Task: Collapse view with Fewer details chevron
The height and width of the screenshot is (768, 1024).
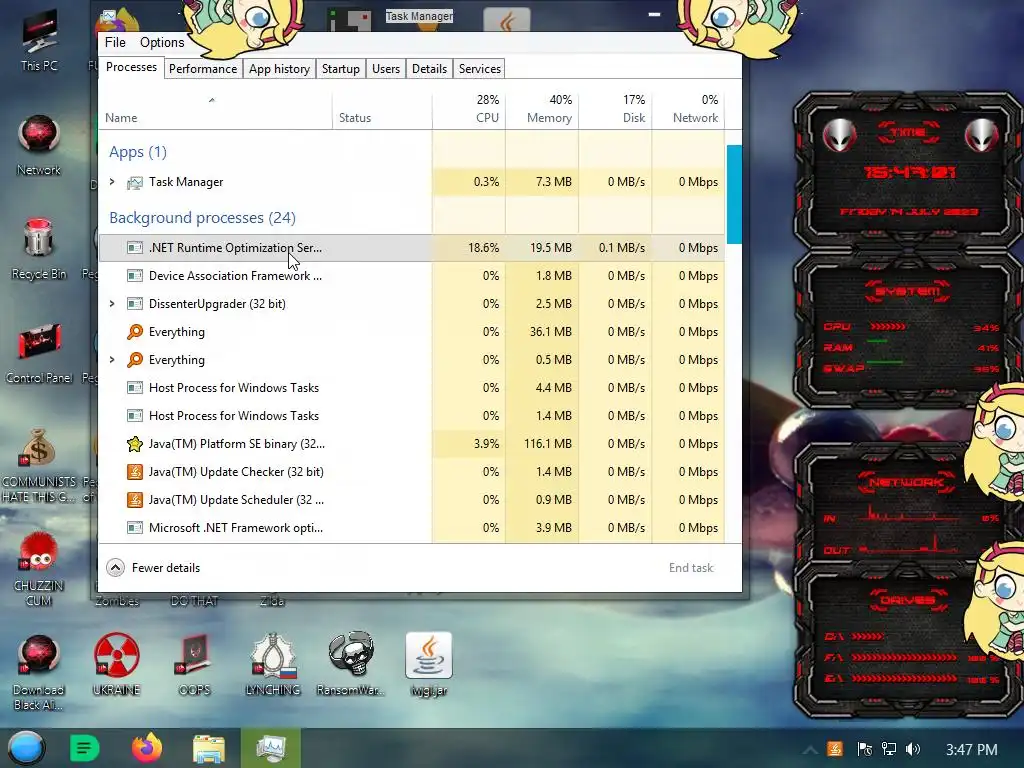Action: click(x=116, y=568)
